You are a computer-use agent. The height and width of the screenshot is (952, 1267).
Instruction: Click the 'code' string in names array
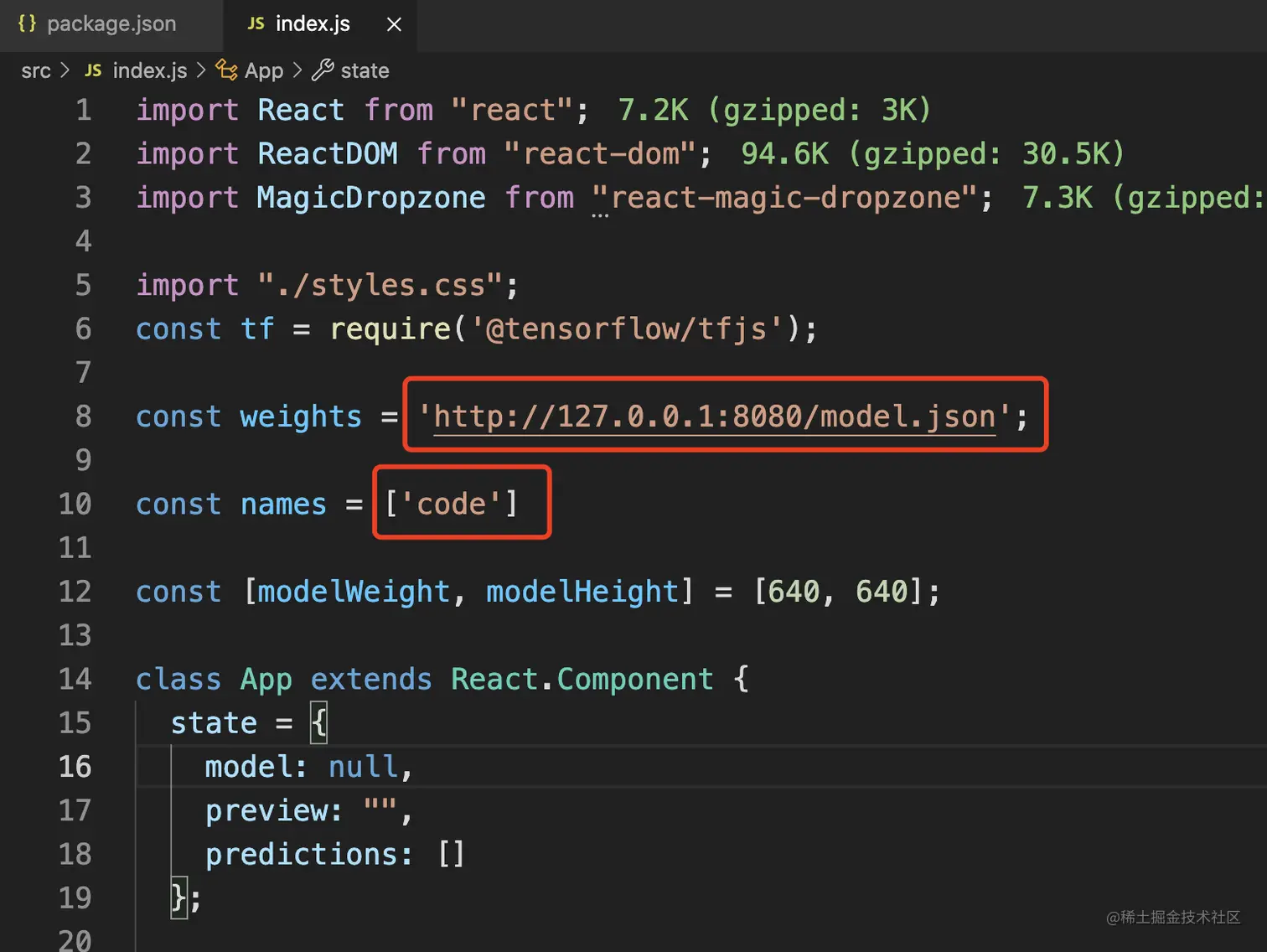click(x=451, y=504)
